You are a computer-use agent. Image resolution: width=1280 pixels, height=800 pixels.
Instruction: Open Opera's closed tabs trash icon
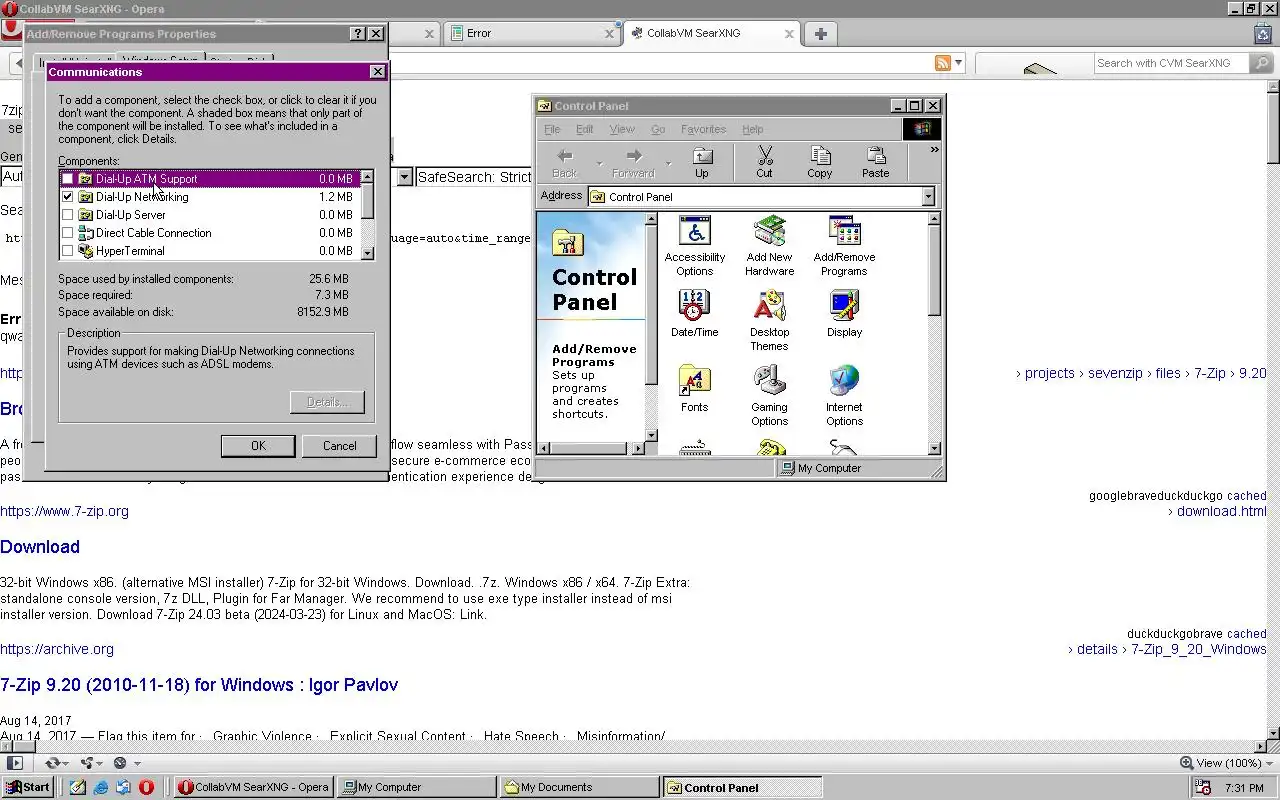coord(1263,33)
